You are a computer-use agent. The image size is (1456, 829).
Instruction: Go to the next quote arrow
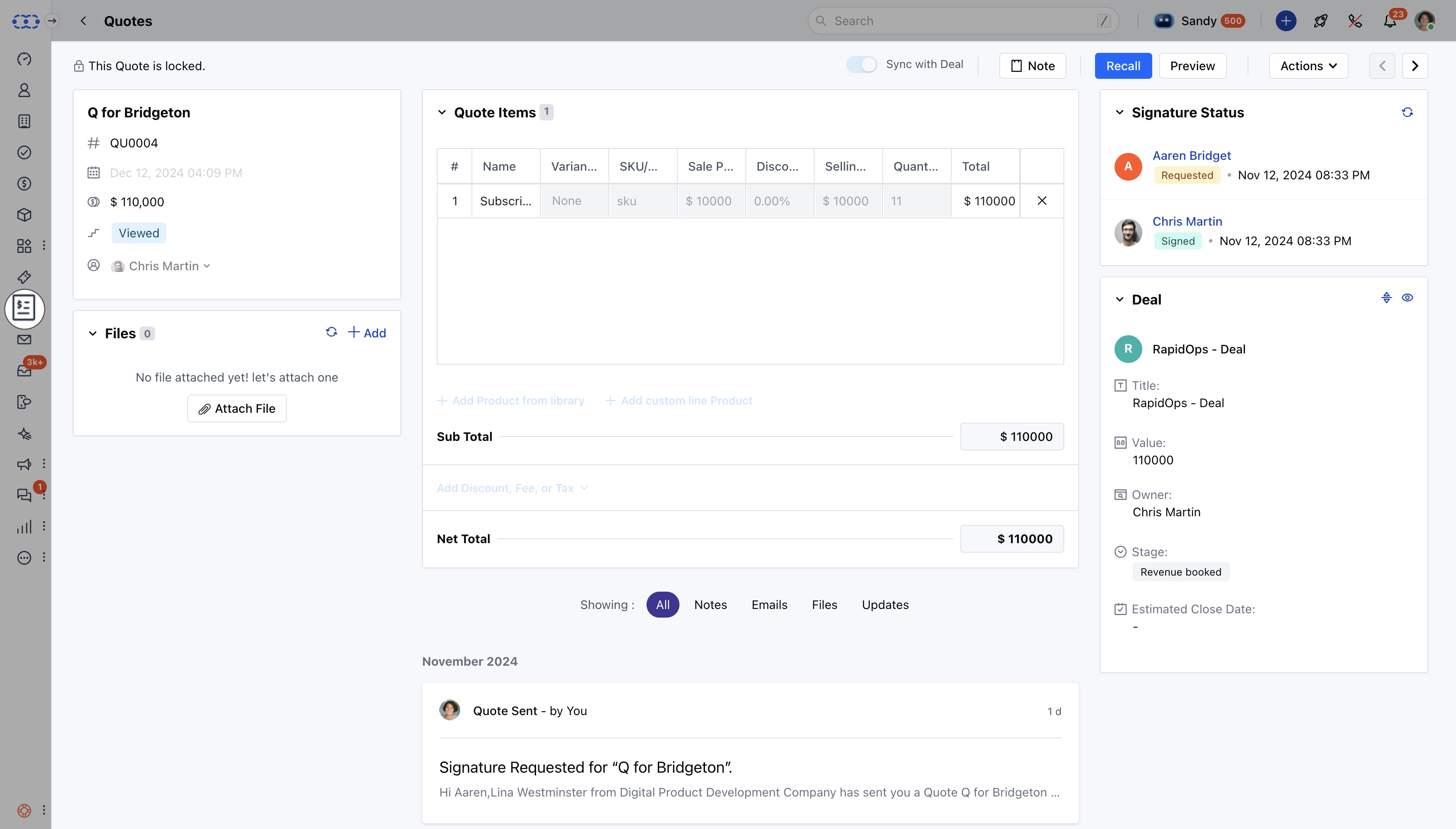[x=1415, y=66]
